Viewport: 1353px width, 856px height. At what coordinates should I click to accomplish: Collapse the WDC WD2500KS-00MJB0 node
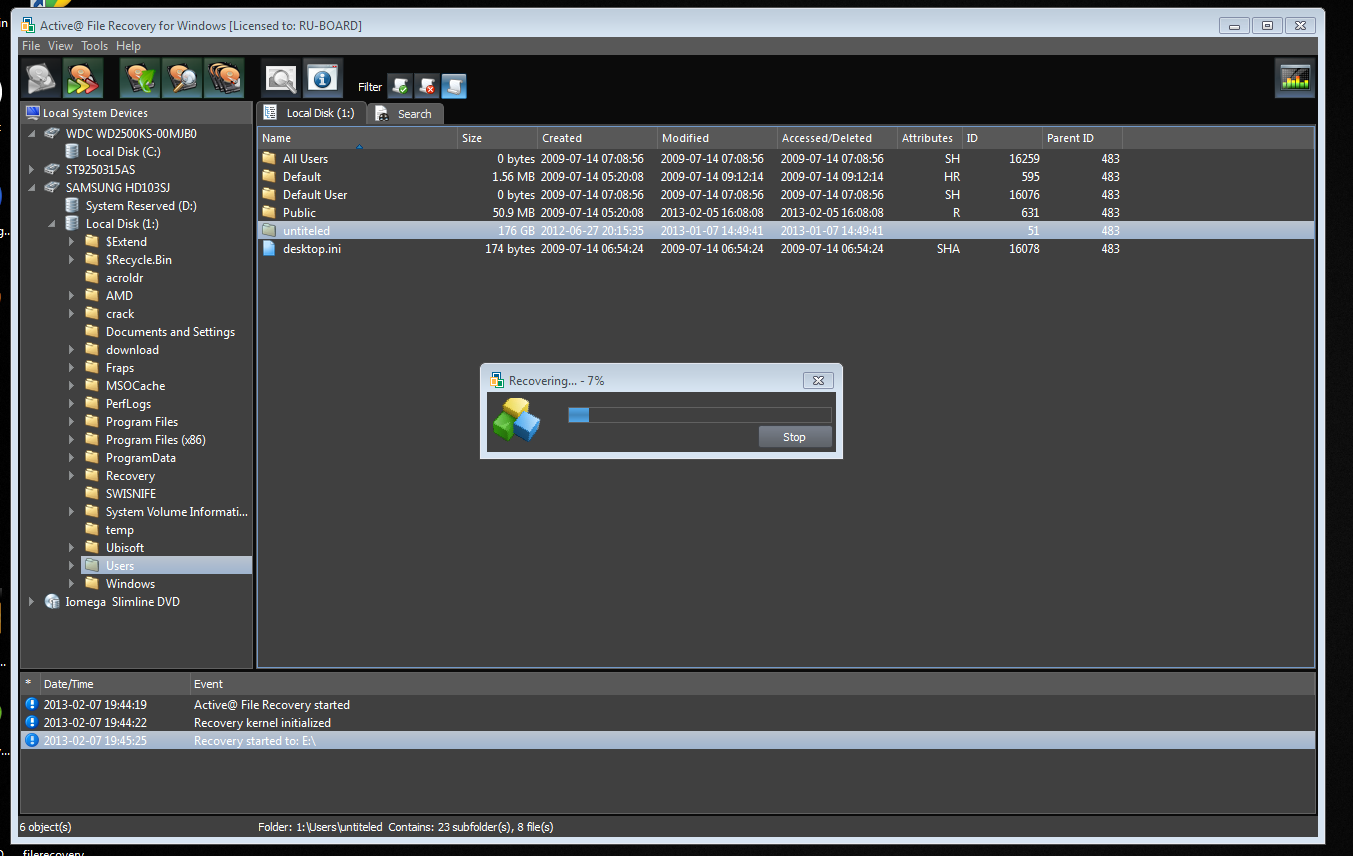[31, 133]
